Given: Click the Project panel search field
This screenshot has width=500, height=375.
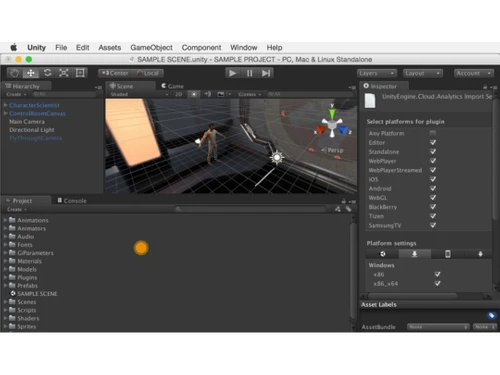Looking at the screenshot, I should [251, 209].
